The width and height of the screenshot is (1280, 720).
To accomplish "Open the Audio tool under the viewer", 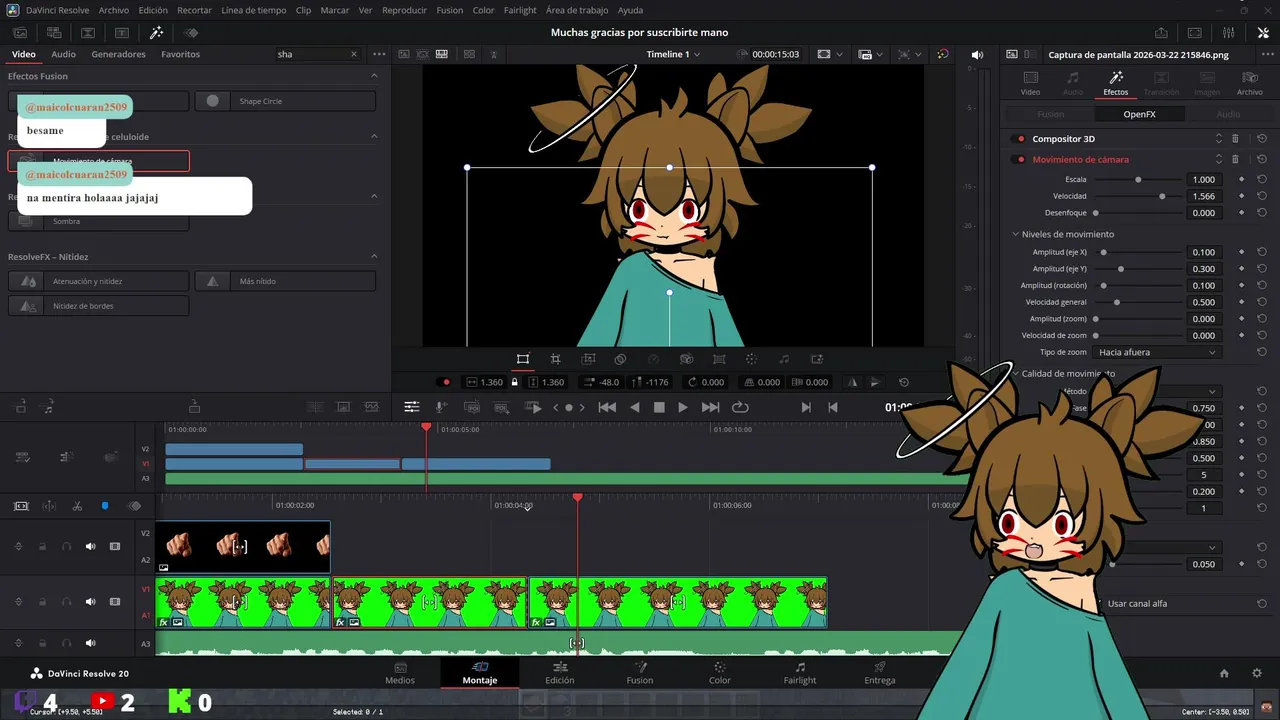I will pyautogui.click(x=784, y=359).
